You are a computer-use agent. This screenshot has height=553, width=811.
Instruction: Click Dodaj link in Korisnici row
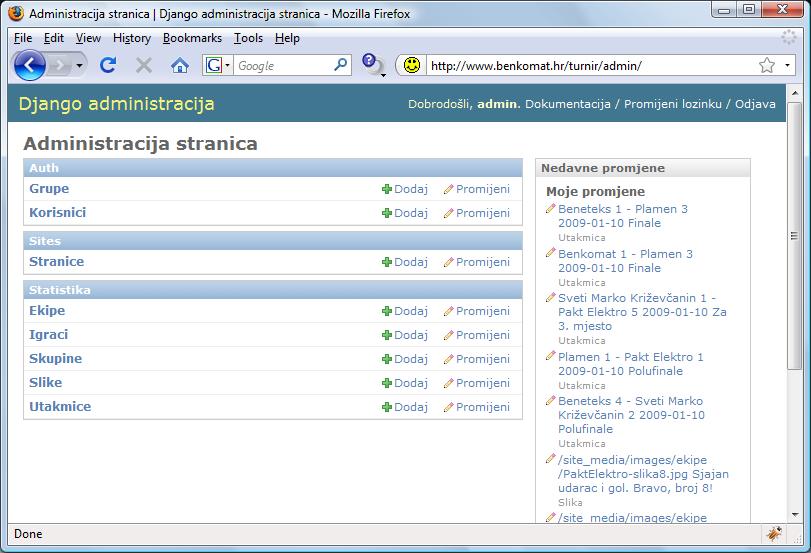coord(411,213)
